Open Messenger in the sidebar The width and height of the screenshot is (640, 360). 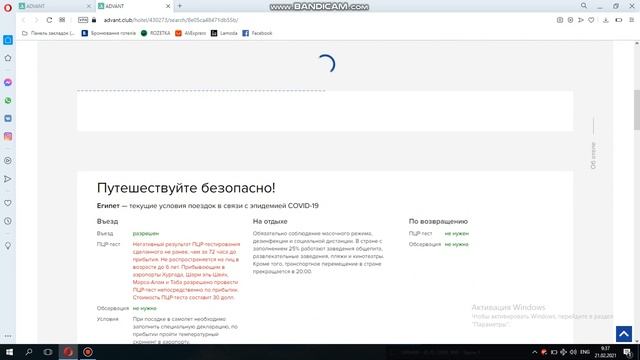(x=8, y=82)
